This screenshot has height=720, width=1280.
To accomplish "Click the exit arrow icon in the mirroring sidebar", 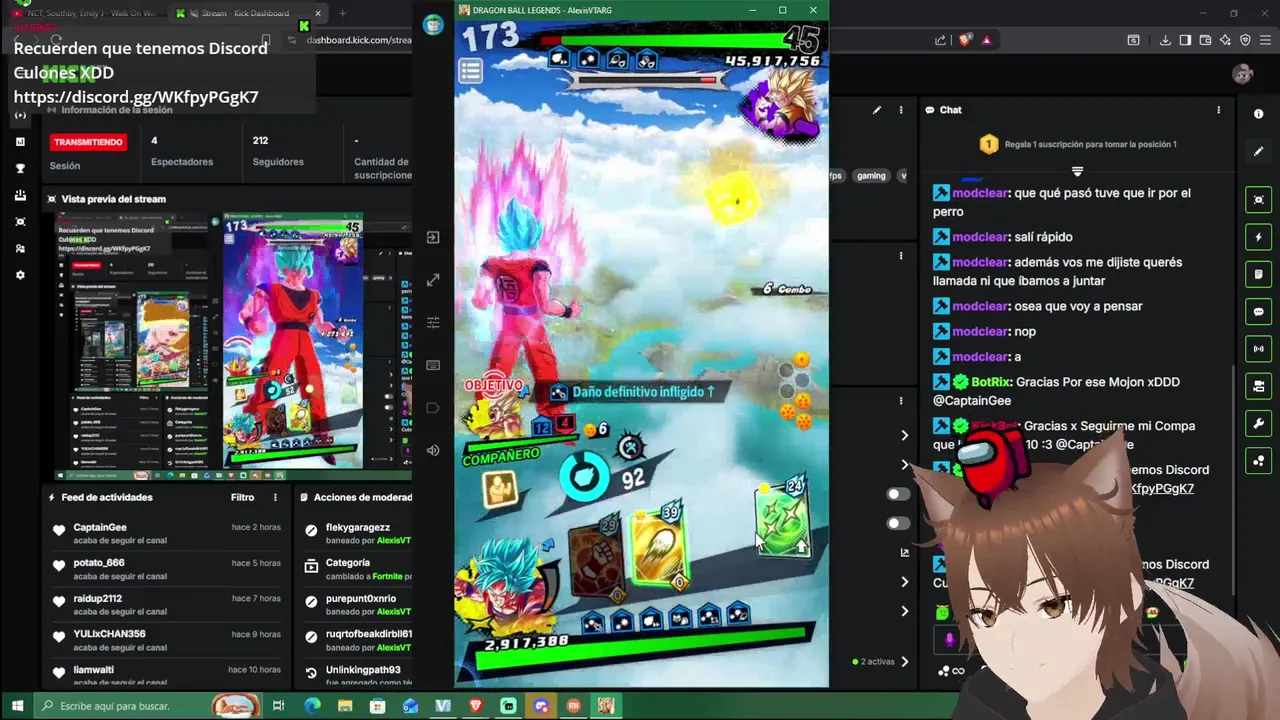I will (x=433, y=237).
